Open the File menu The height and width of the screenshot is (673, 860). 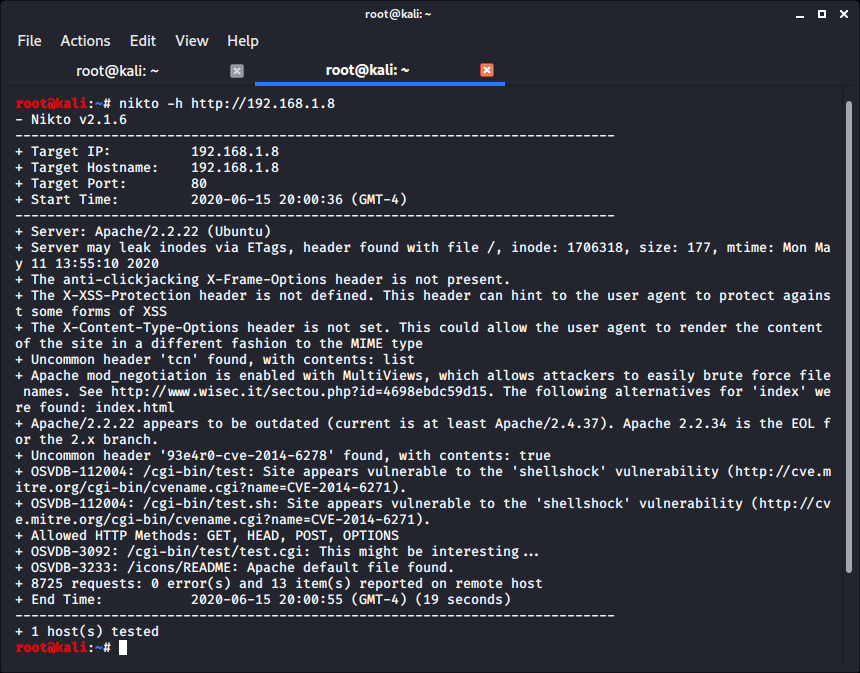29,41
